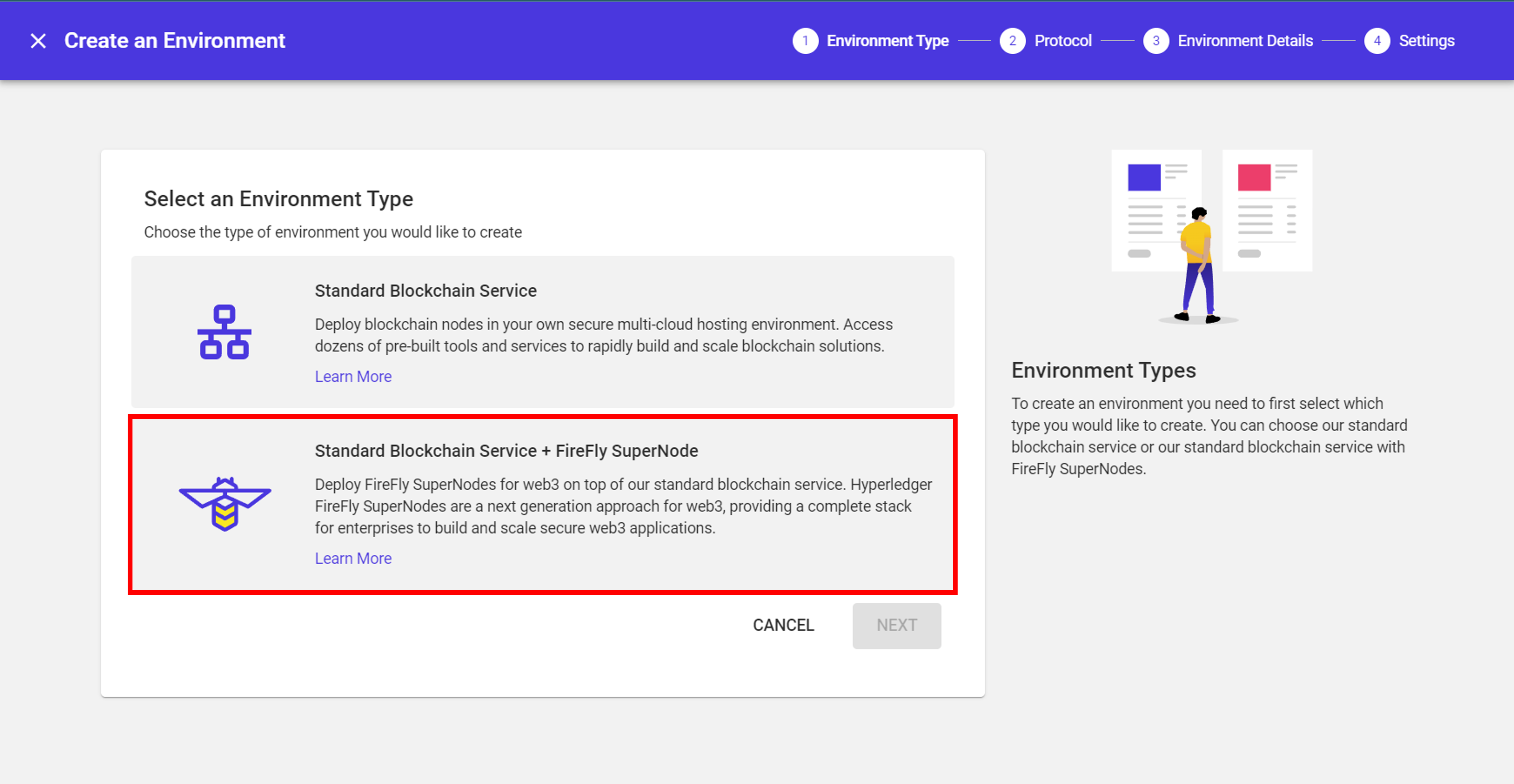Expand the Environment Type step

(x=887, y=41)
